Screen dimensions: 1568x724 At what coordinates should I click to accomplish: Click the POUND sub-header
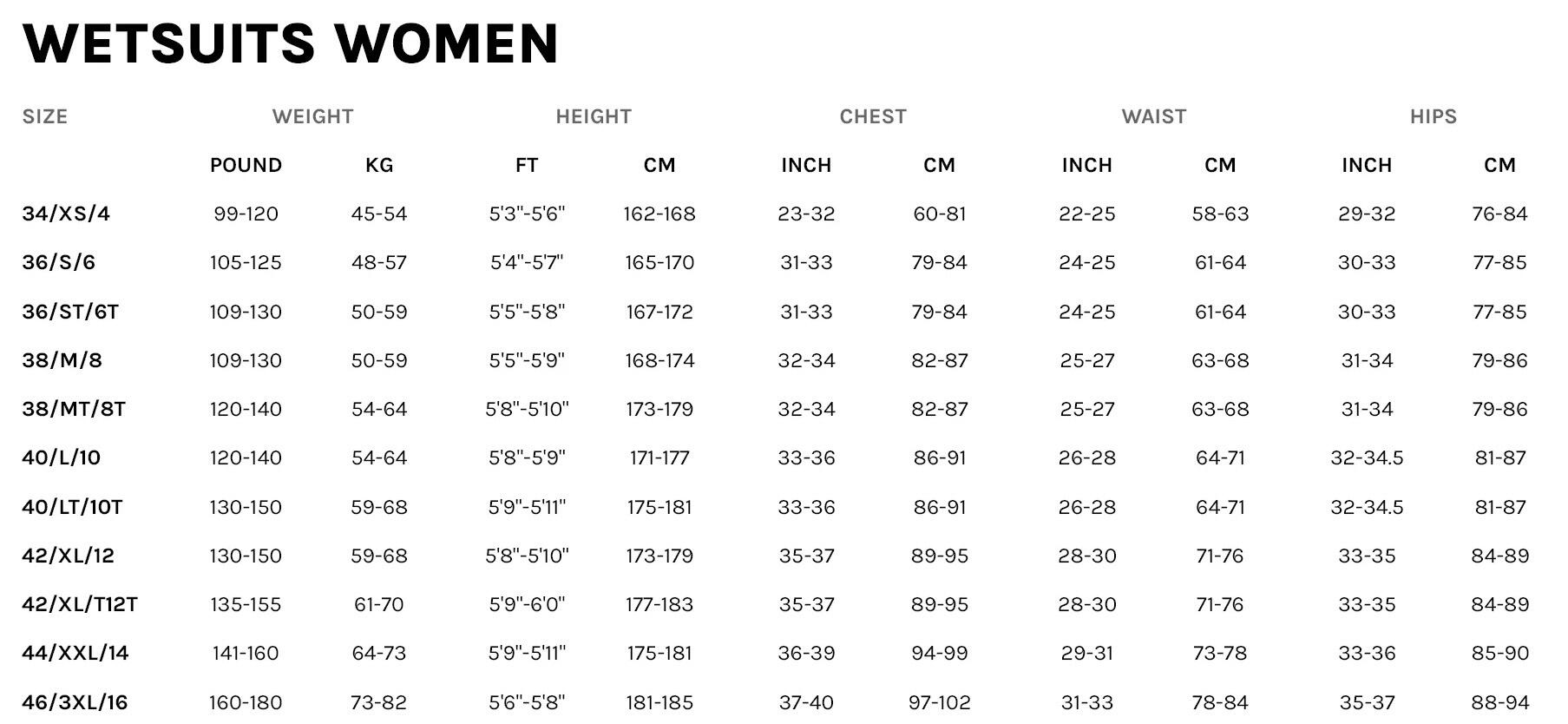[x=246, y=166]
